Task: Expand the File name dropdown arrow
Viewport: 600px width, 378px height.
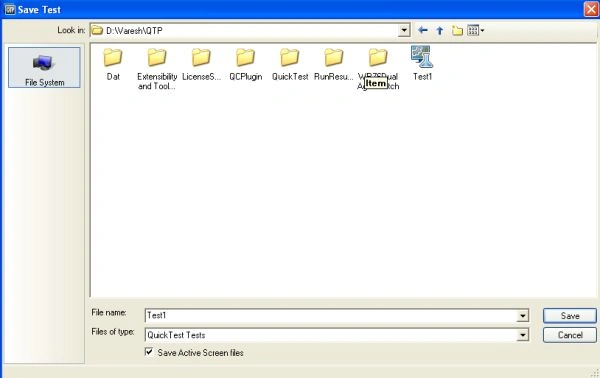Action: (x=523, y=316)
